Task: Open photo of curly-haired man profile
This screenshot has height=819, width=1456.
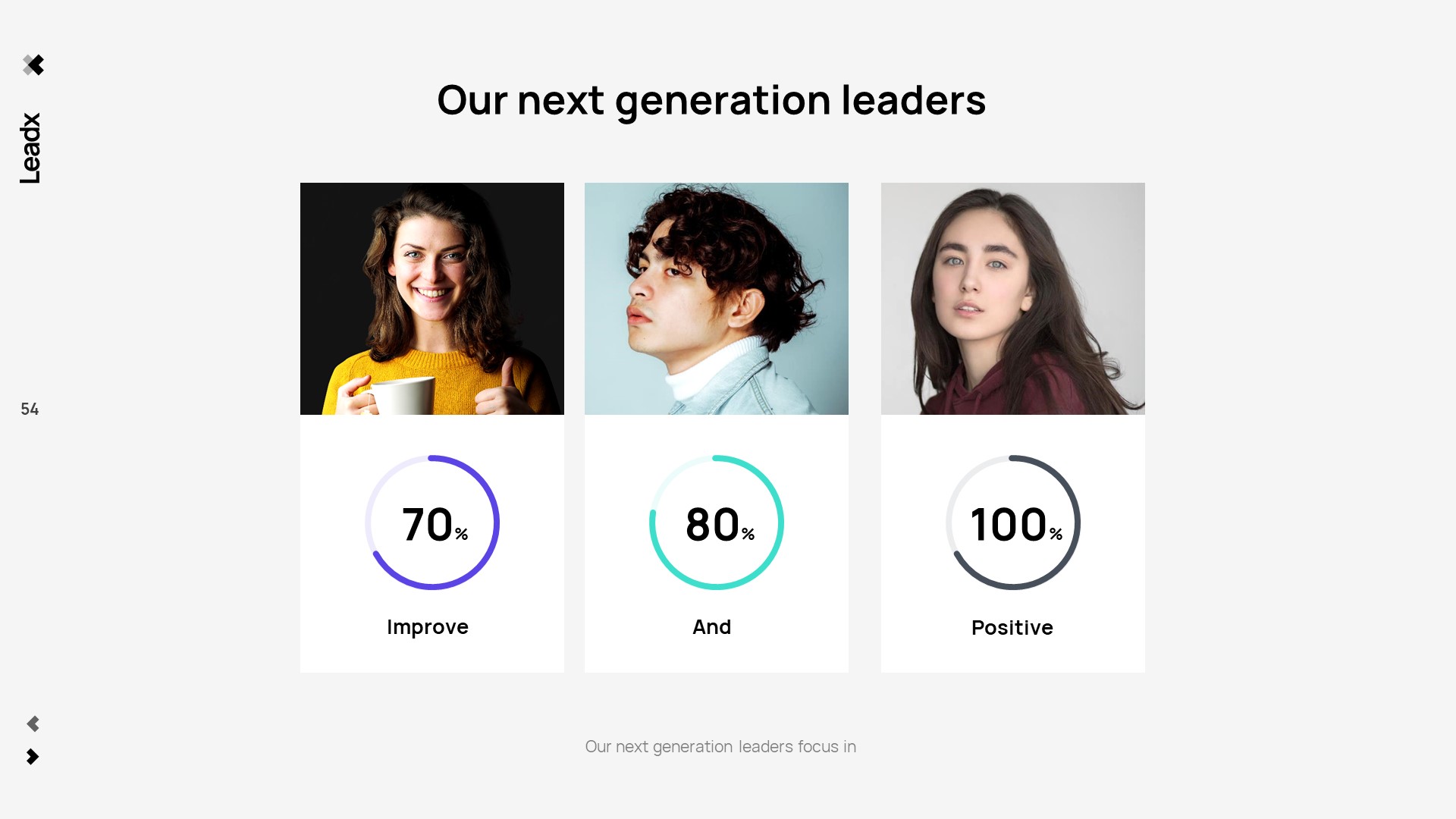Action: tap(717, 299)
